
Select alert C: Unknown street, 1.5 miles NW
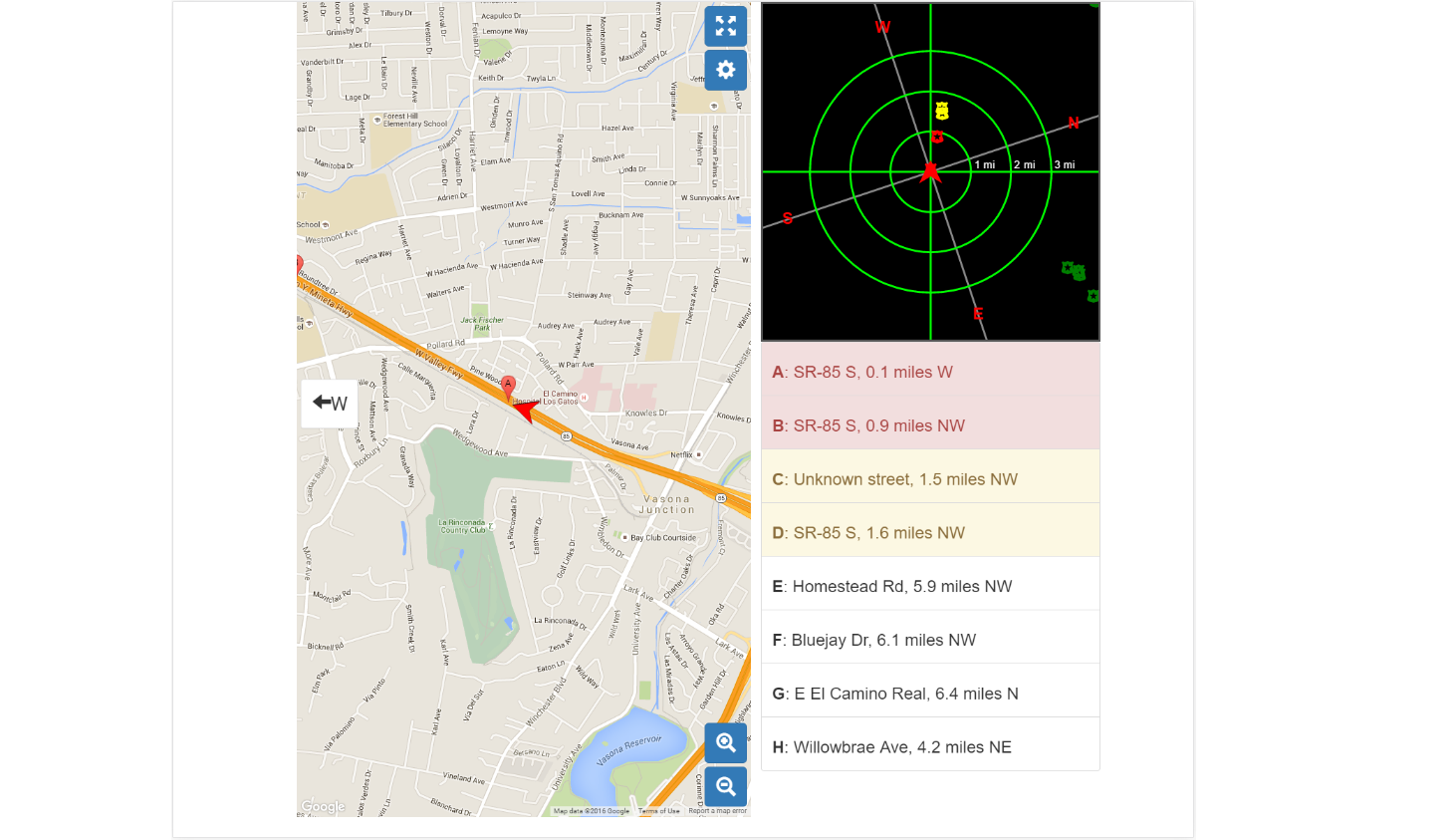[x=930, y=479]
